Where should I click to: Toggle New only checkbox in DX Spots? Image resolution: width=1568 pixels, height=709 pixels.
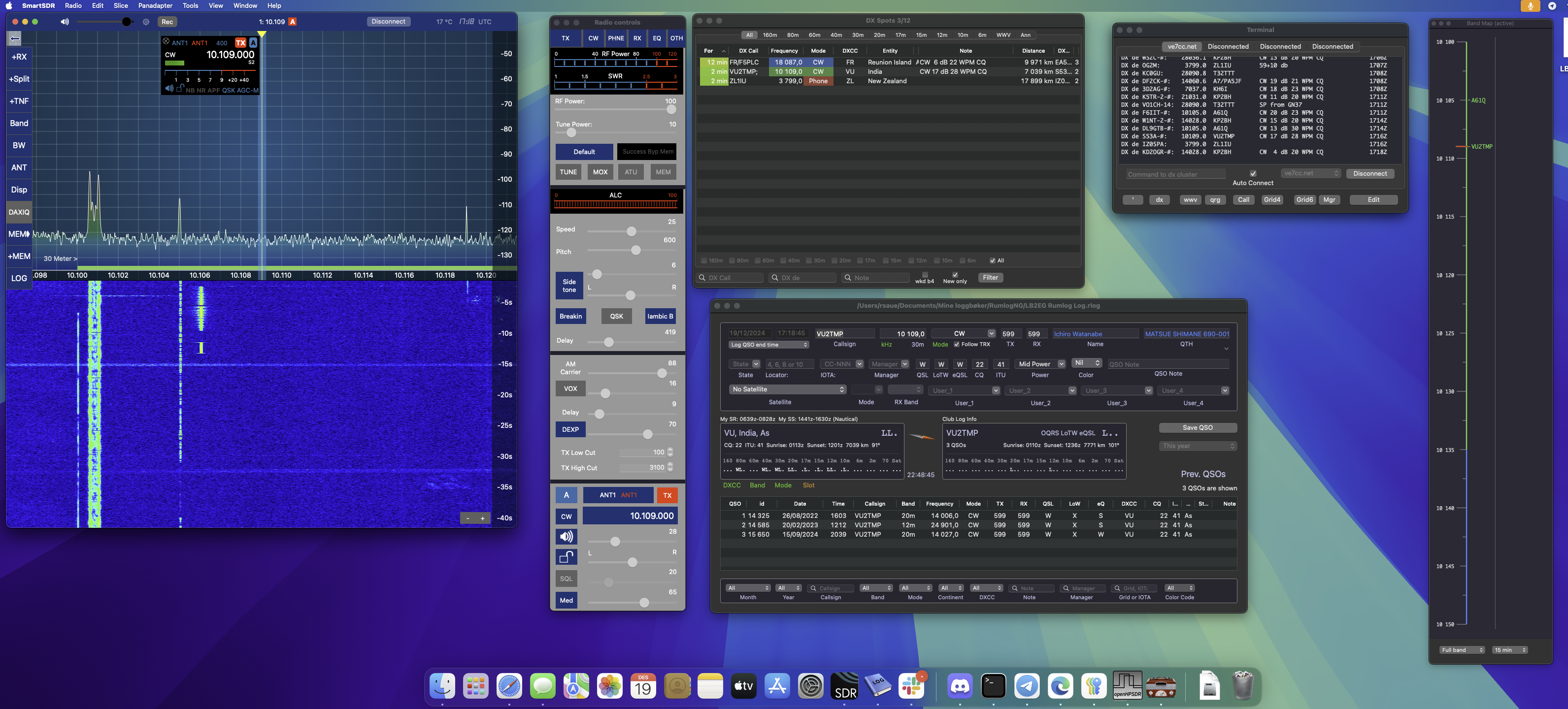pyautogui.click(x=955, y=274)
